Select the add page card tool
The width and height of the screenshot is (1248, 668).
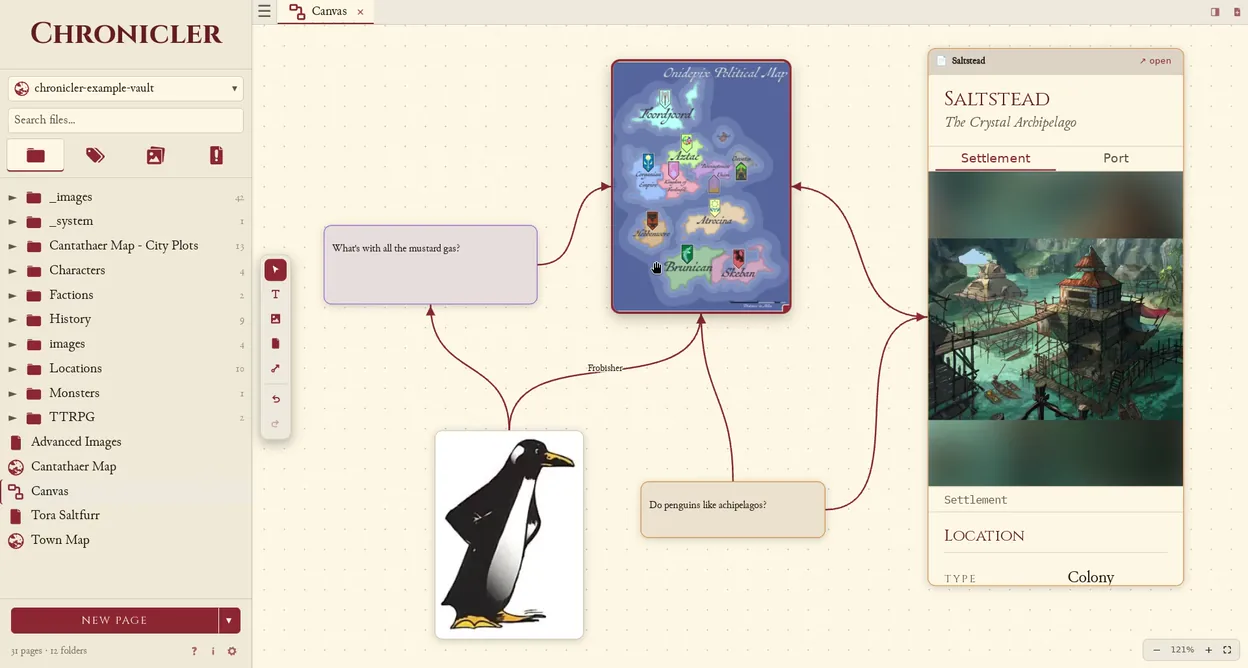pyautogui.click(x=275, y=343)
